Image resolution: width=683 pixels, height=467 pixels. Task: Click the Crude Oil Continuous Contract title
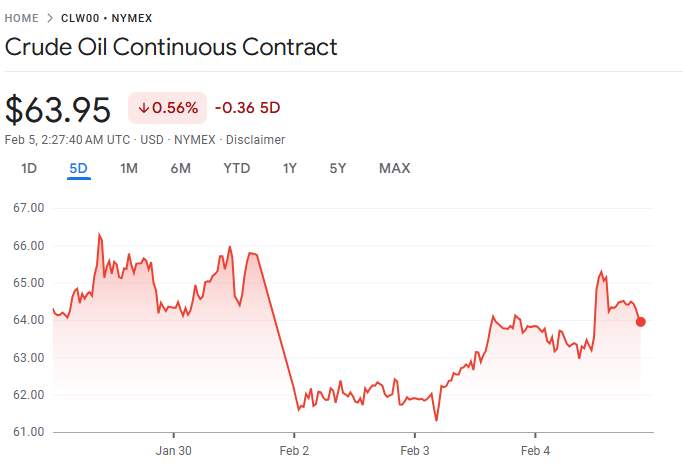[171, 47]
